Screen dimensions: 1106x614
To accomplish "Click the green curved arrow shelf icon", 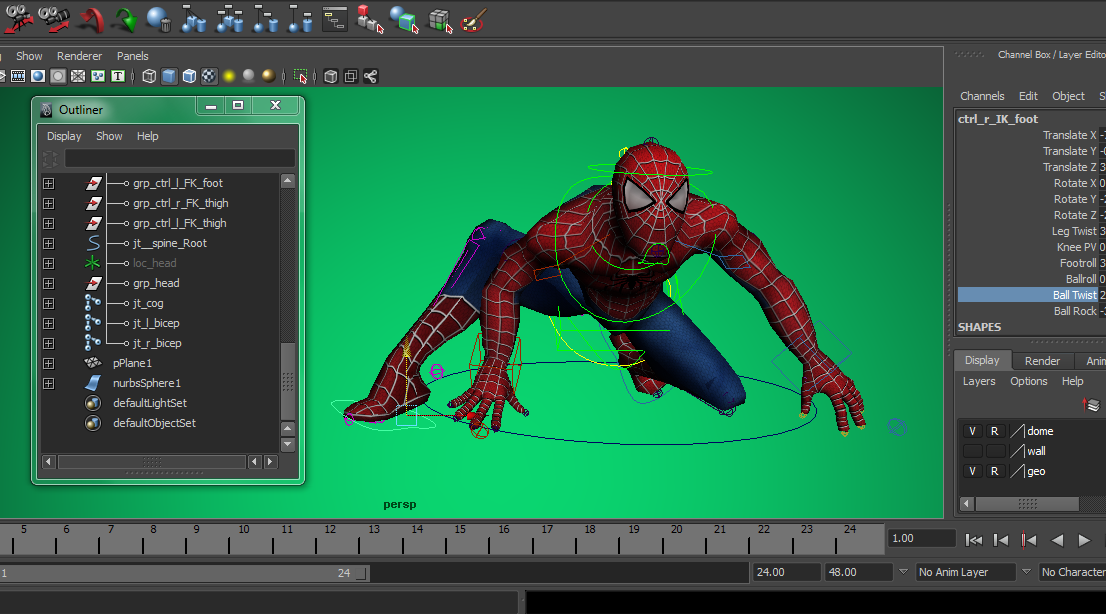I will 126,20.
